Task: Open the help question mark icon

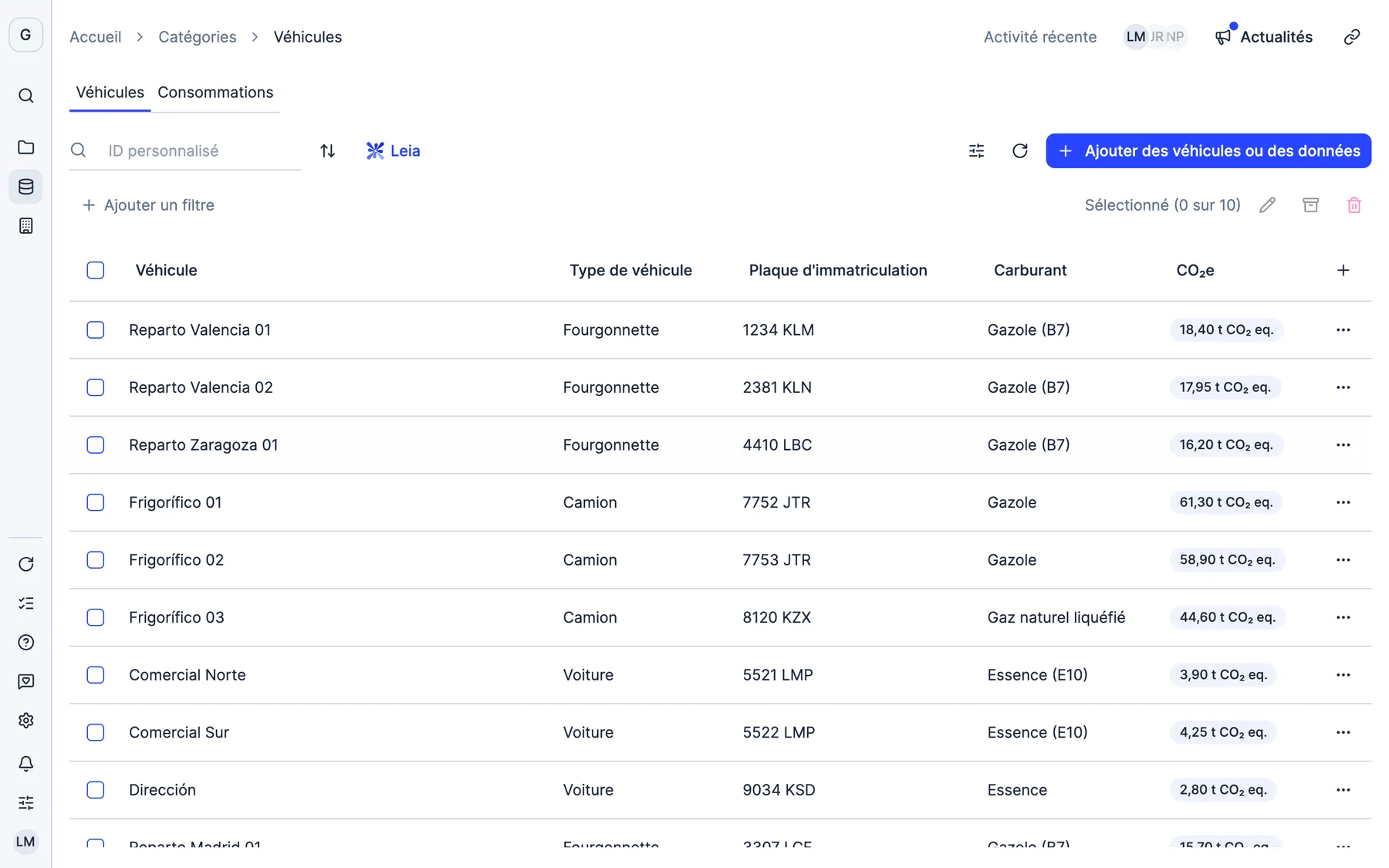Action: pos(25,642)
